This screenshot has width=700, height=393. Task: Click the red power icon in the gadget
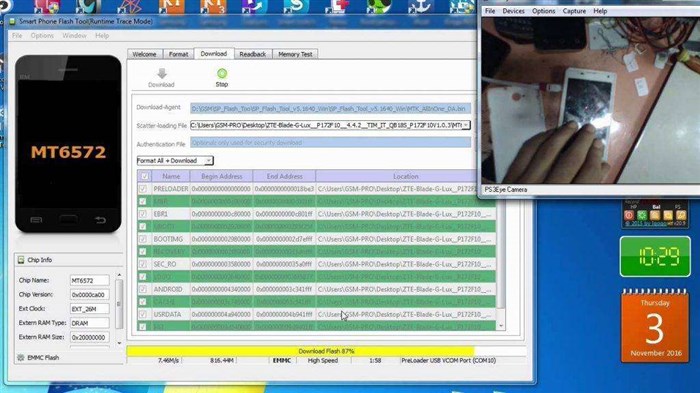(x=629, y=215)
